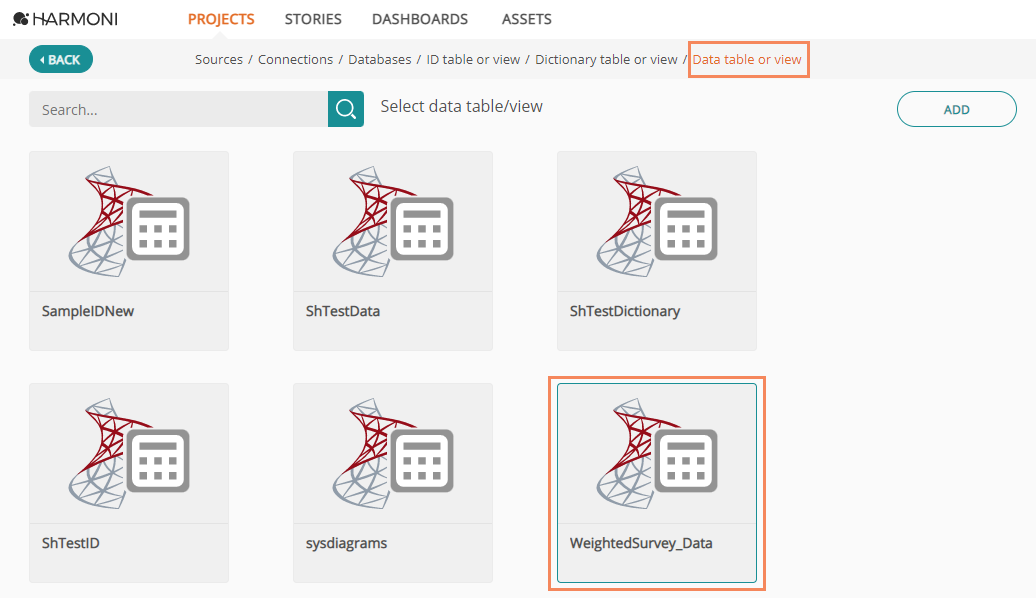1036x598 pixels.
Task: Switch to the Stories tab
Action: click(x=313, y=19)
